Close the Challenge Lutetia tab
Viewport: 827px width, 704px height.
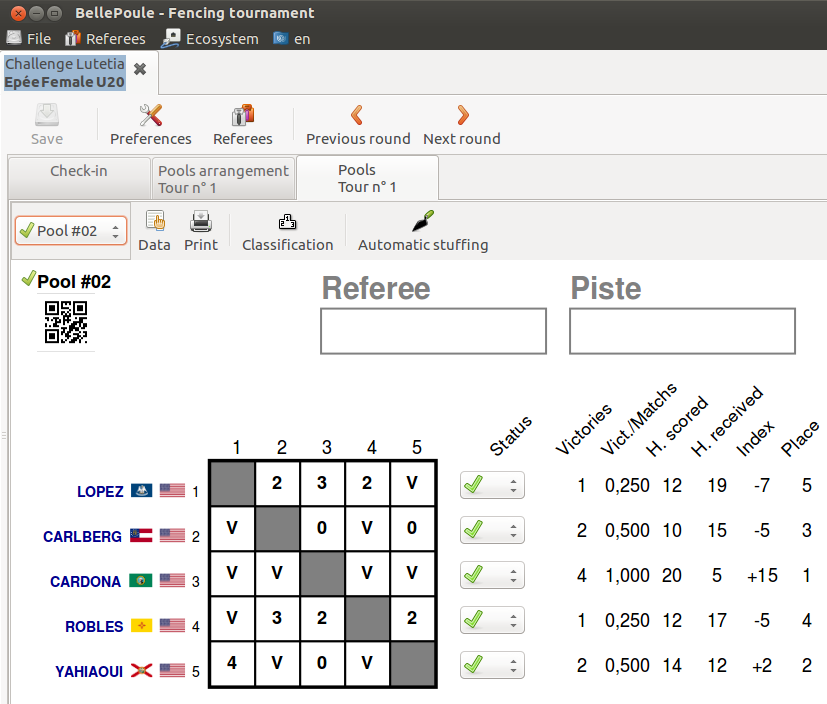coord(140,69)
